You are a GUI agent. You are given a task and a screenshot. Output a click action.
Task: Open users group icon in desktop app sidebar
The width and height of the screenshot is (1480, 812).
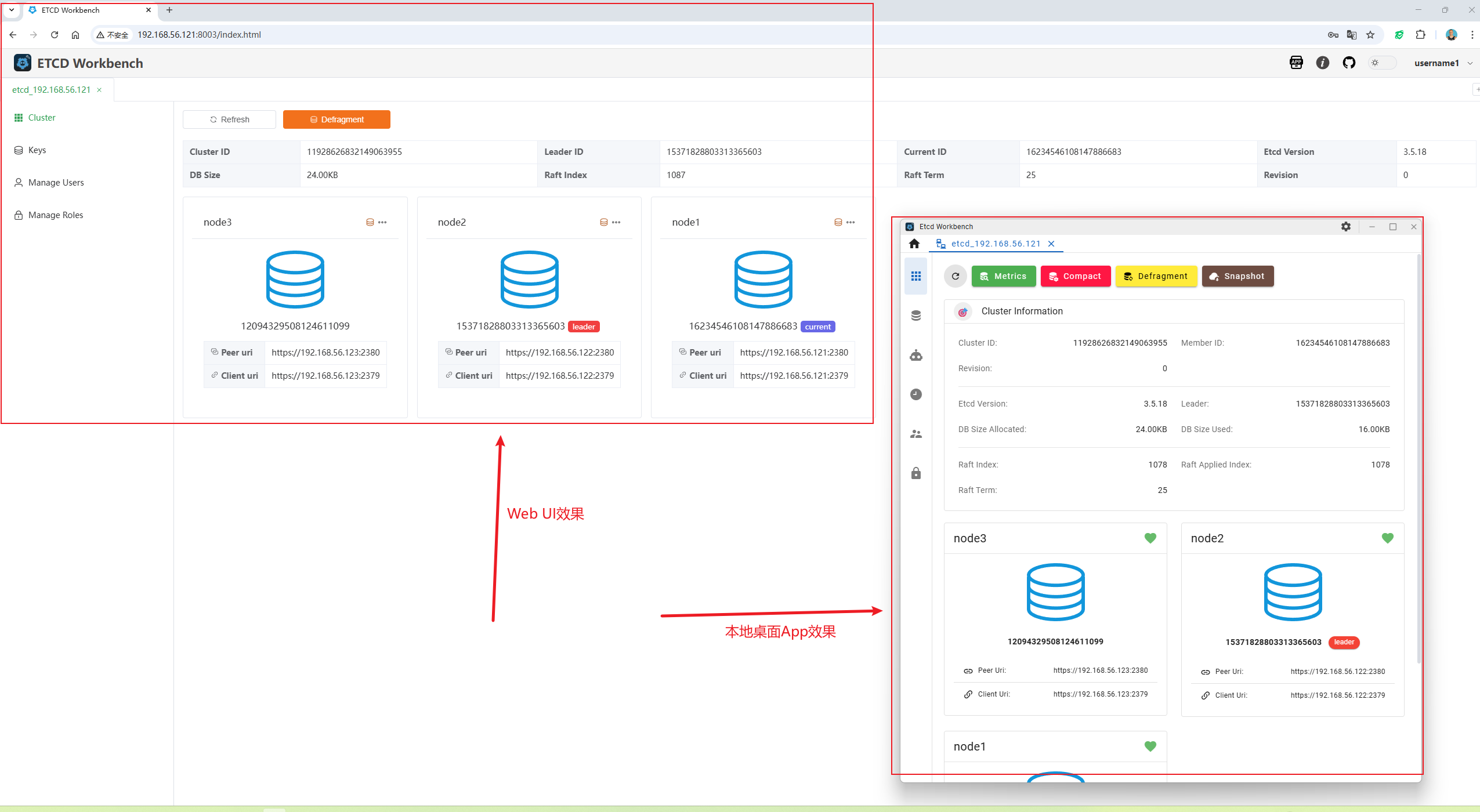click(916, 434)
